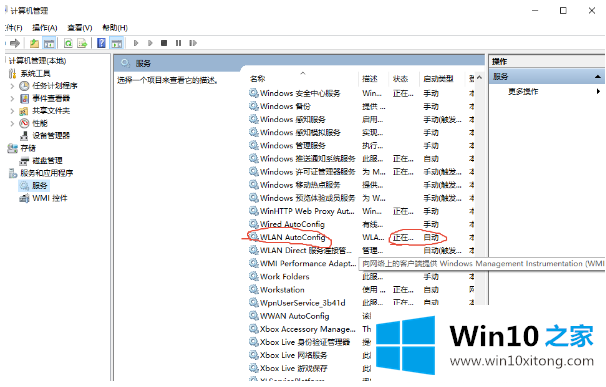The image size is (606, 387).
Task: Select 服务和应用程序 tree node
Action: coord(47,173)
